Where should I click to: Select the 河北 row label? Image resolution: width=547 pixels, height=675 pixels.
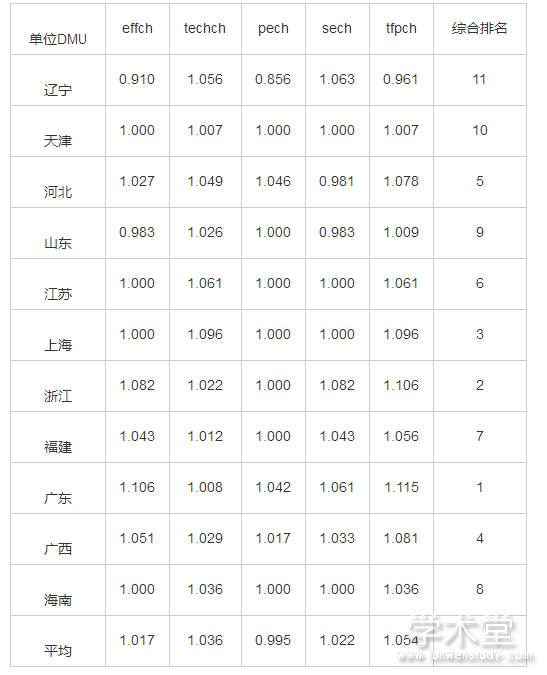tap(58, 192)
